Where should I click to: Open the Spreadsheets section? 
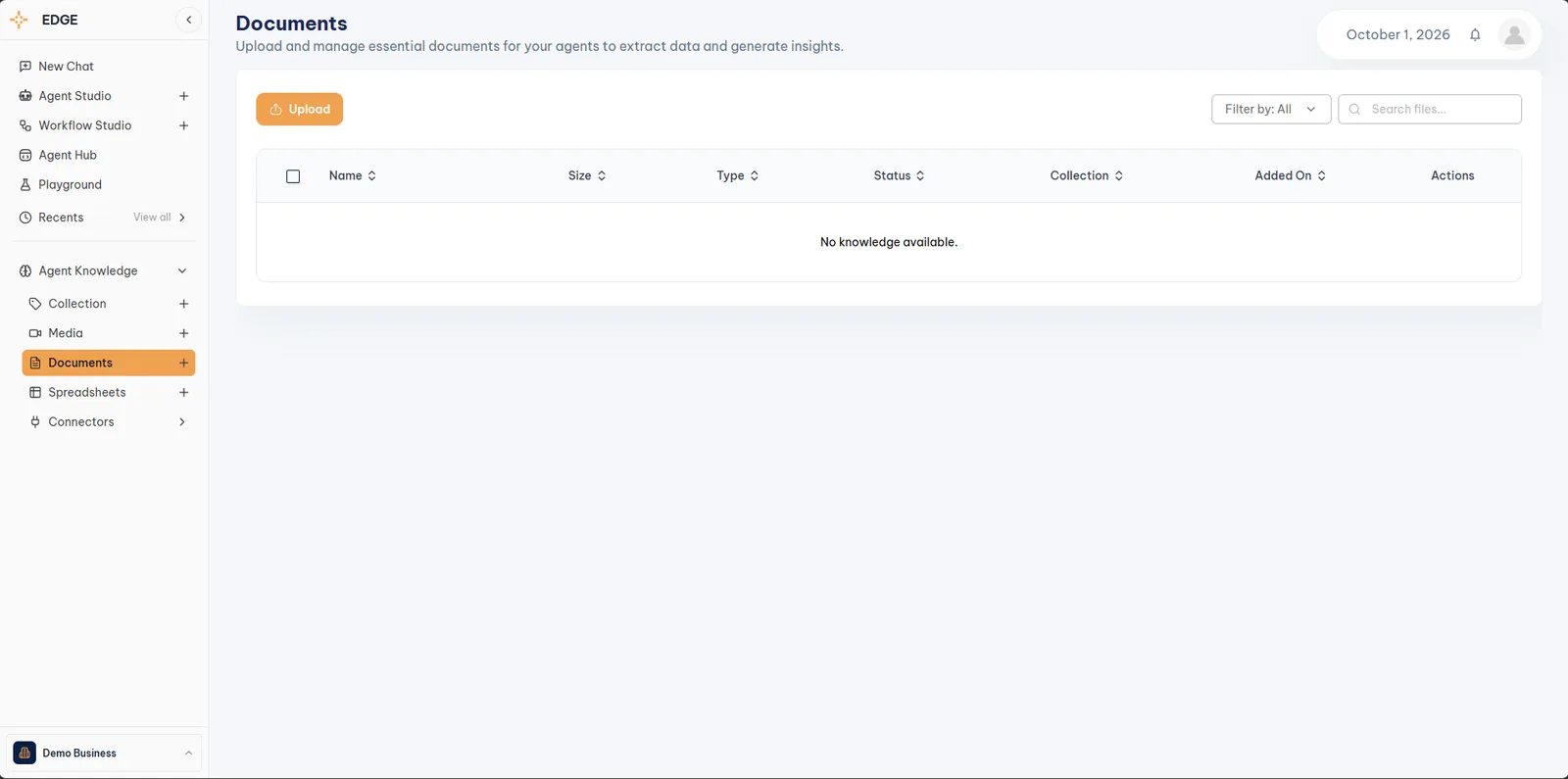tap(86, 392)
